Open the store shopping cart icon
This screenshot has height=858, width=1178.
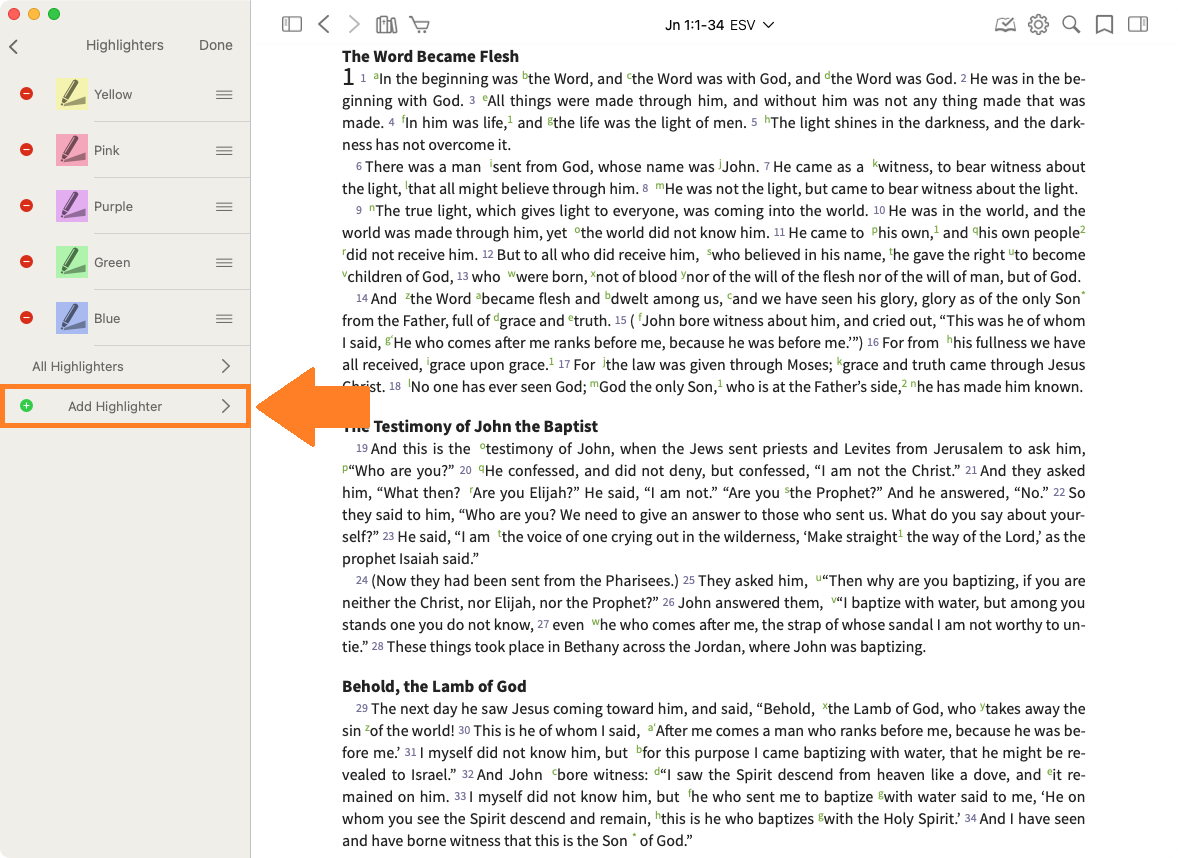[x=420, y=25]
